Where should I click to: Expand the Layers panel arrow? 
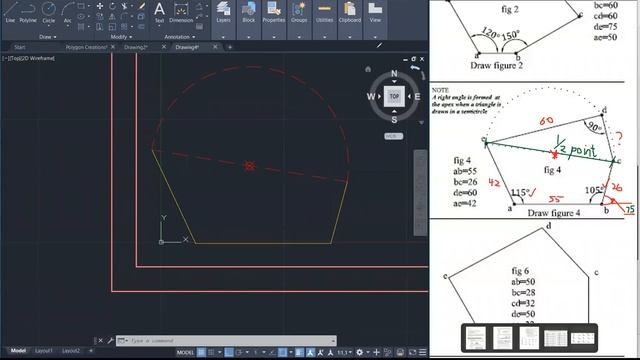[223, 37]
